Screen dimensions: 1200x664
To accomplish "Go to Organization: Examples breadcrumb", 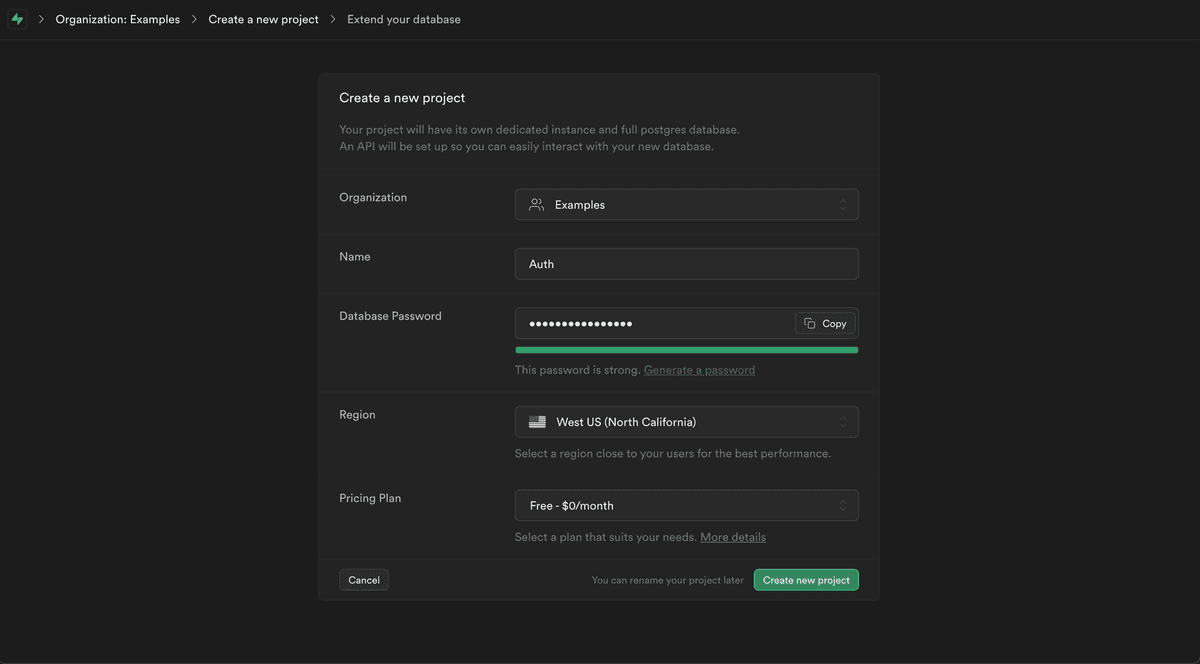I will tap(118, 19).
